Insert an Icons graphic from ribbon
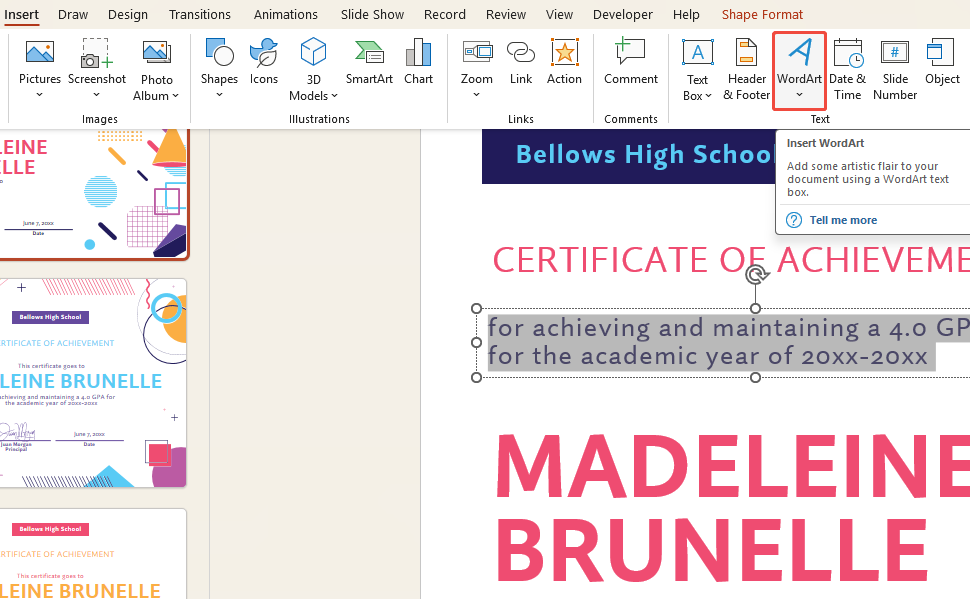 264,54
